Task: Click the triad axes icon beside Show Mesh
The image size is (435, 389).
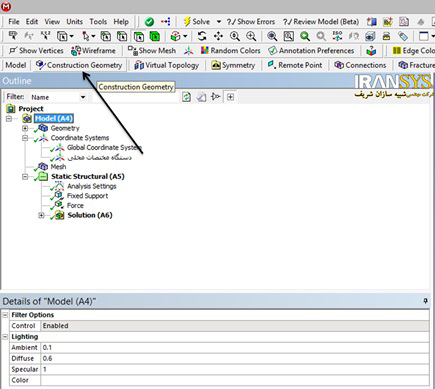Action: [188, 51]
